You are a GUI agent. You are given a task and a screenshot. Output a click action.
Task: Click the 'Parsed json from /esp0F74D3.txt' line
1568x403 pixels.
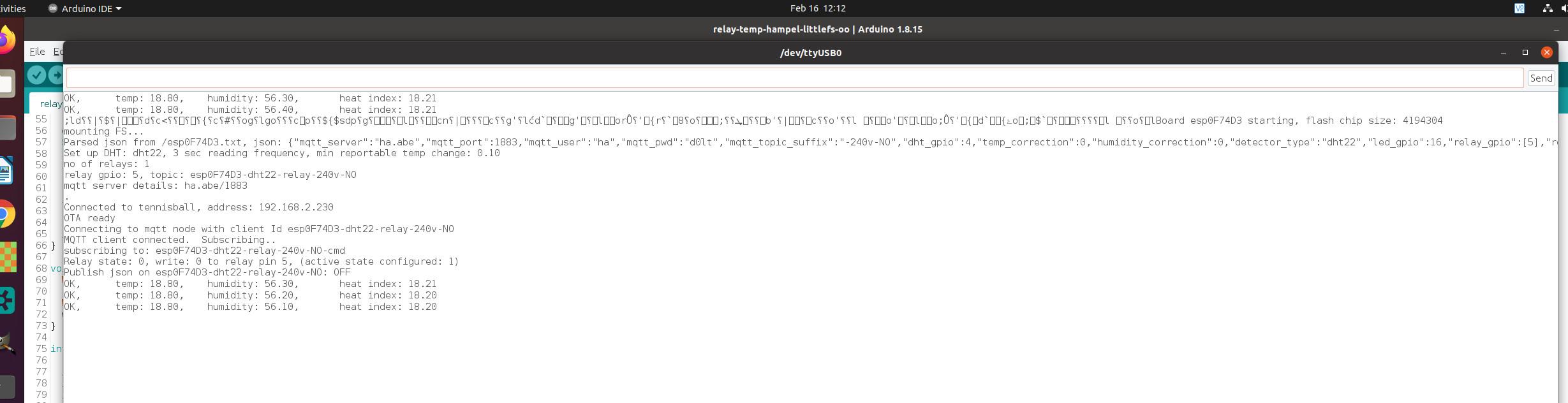tap(810, 142)
